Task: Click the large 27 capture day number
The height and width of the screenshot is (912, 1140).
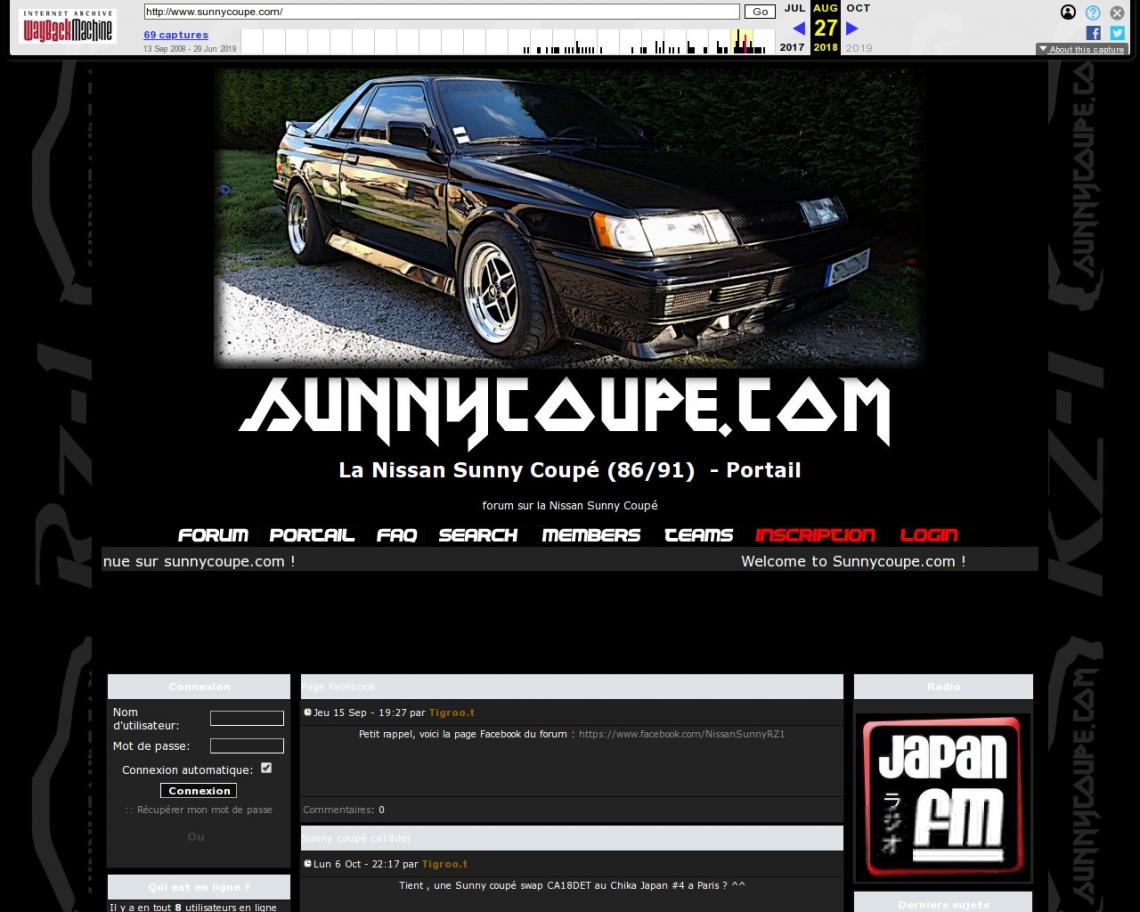Action: 825,28
